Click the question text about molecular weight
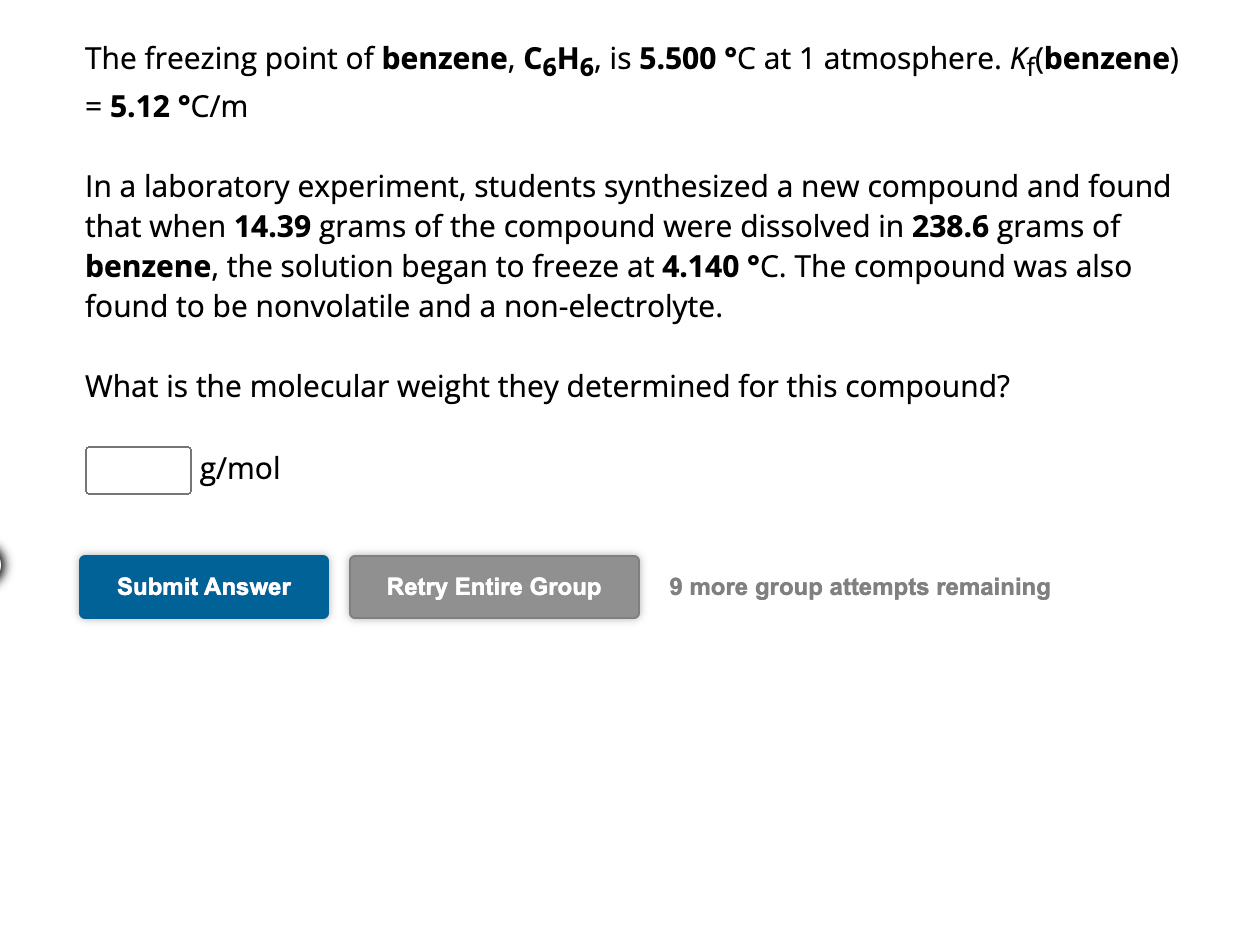1252x940 pixels. tap(546, 387)
